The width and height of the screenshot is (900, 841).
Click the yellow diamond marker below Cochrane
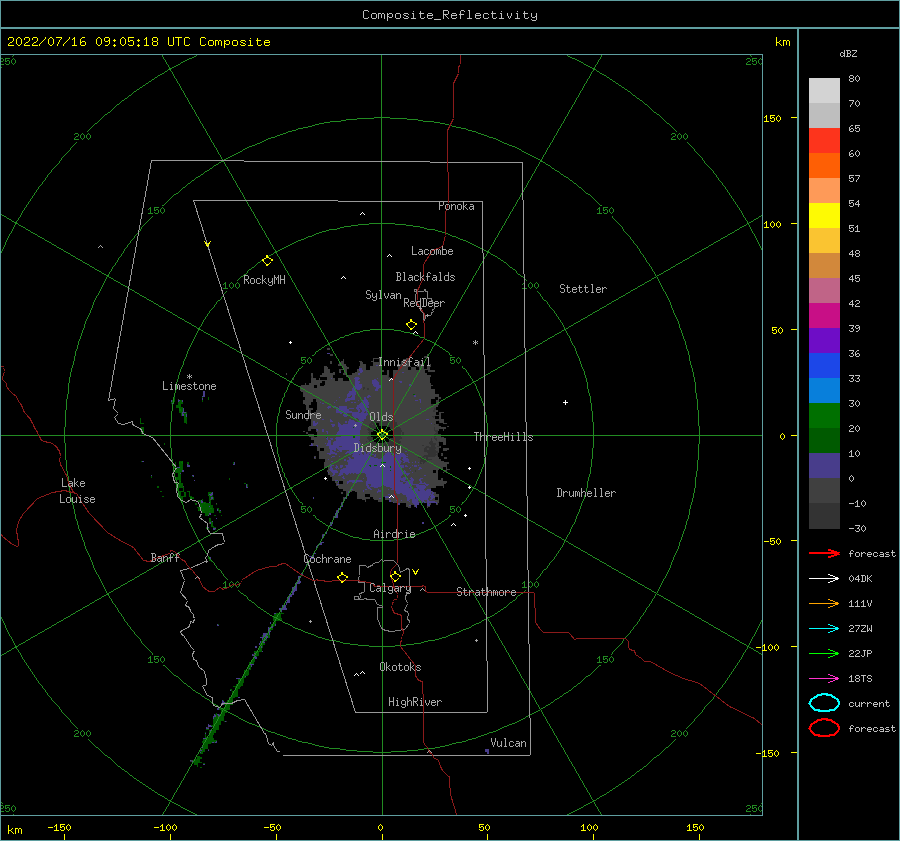tap(343, 577)
